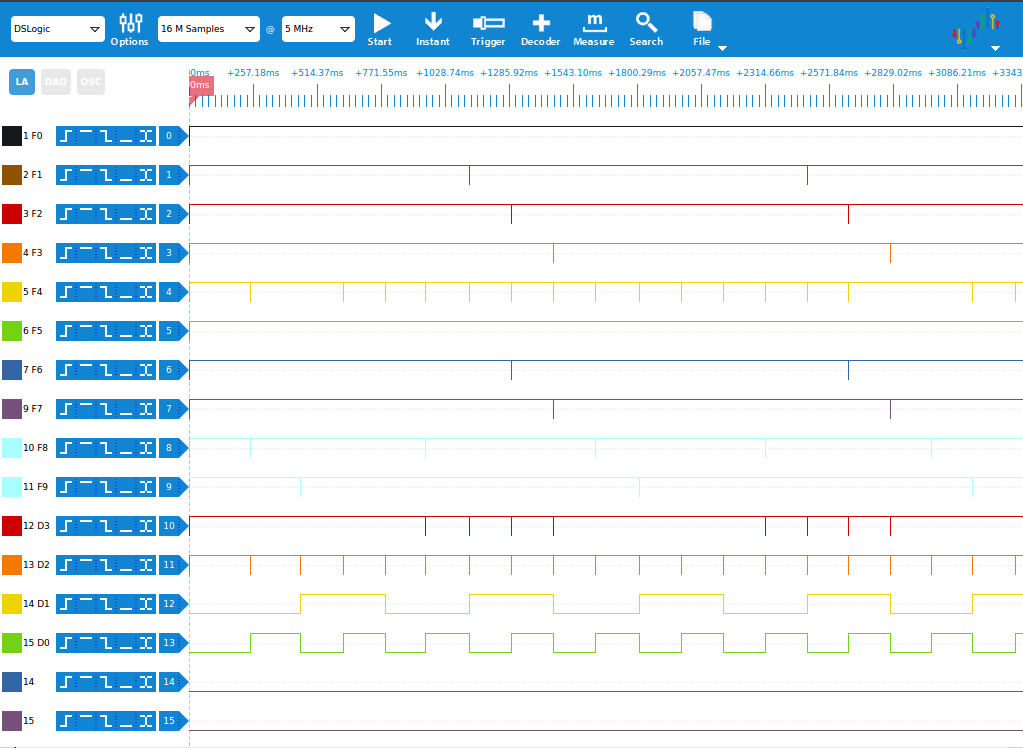Image resolution: width=1023 pixels, height=748 pixels.
Task: Open the Decoder panel
Action: 540,29
